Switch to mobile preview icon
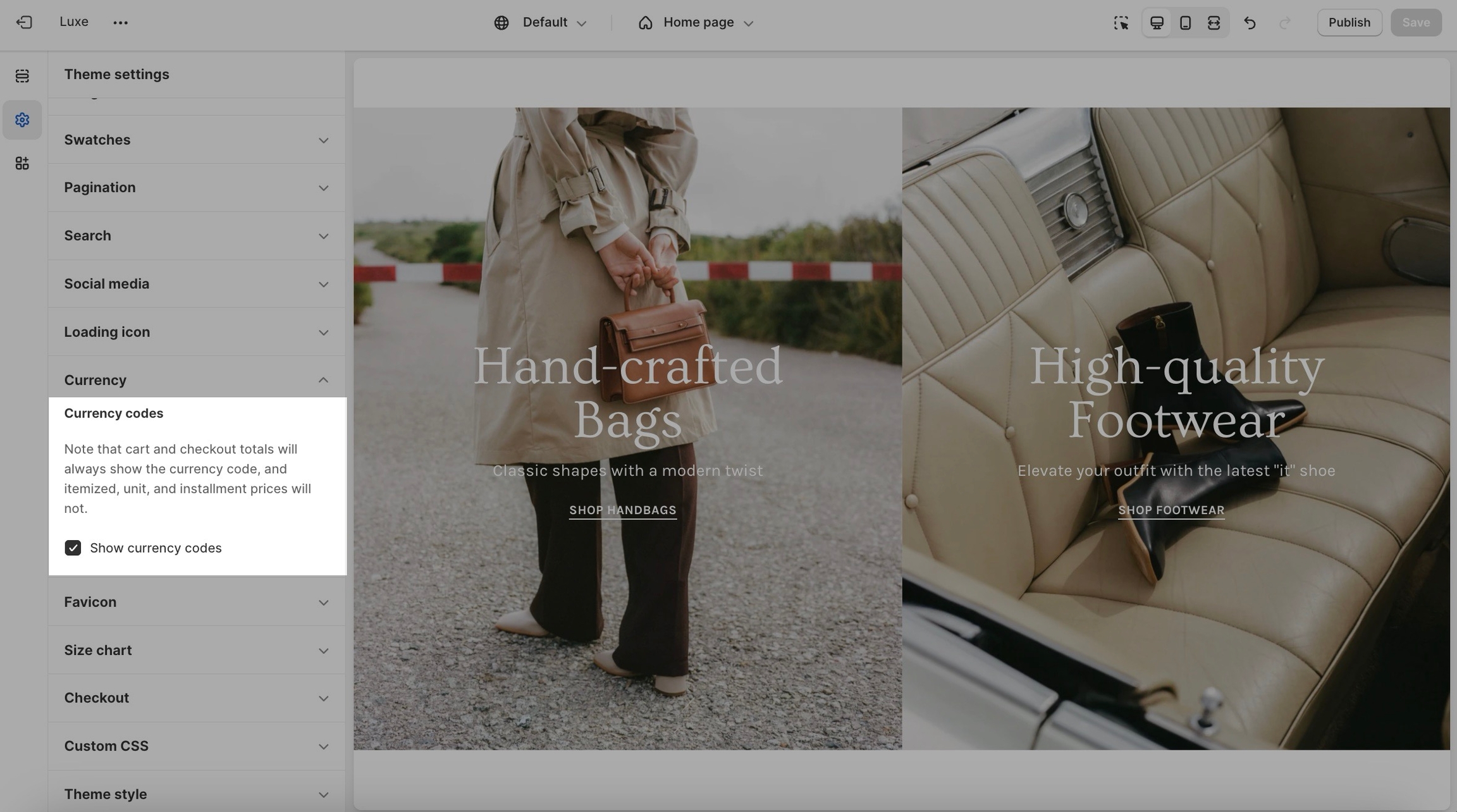1457x812 pixels. click(1185, 23)
